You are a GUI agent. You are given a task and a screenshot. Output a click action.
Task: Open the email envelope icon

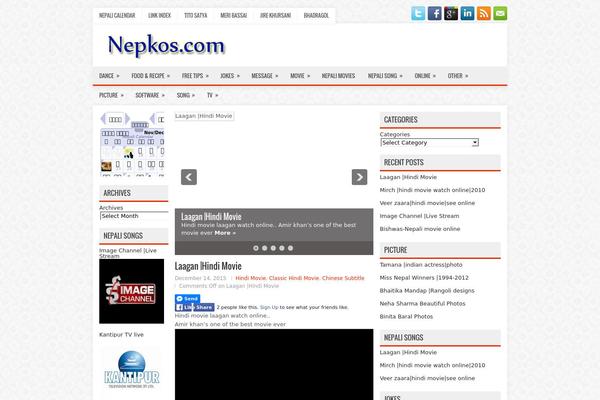click(x=500, y=13)
